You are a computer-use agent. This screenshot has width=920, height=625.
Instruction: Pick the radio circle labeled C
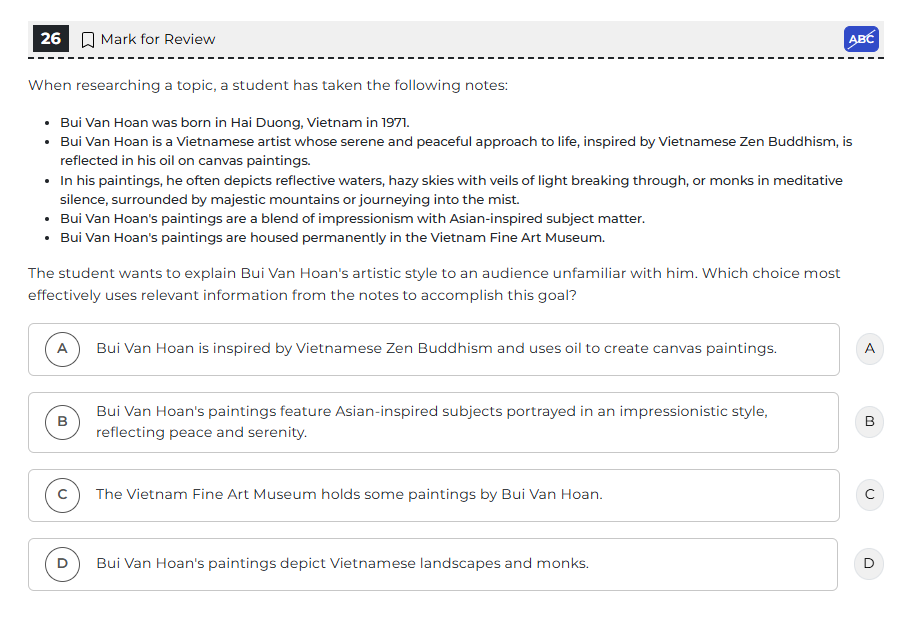coord(62,494)
